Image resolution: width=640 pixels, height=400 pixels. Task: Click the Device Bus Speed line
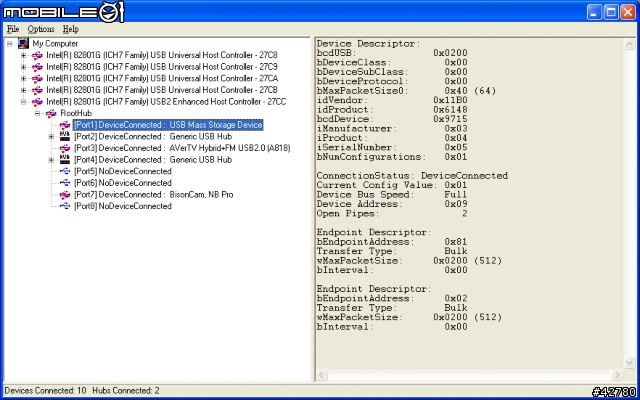392,195
